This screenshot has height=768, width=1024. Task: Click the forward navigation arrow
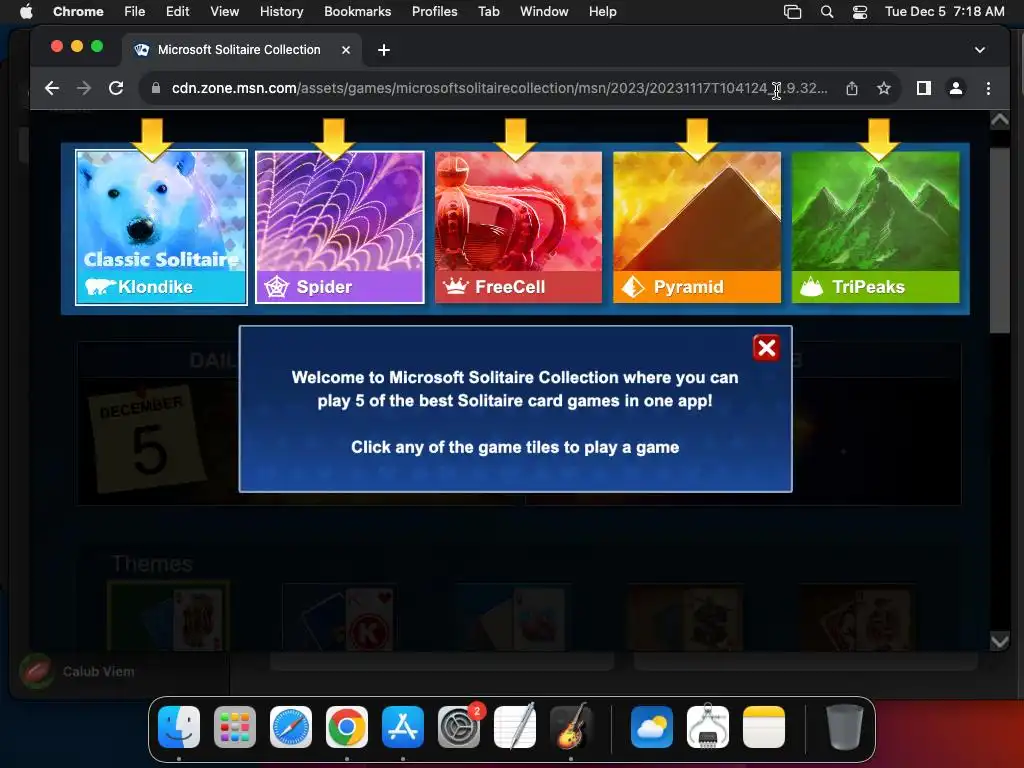pos(84,88)
